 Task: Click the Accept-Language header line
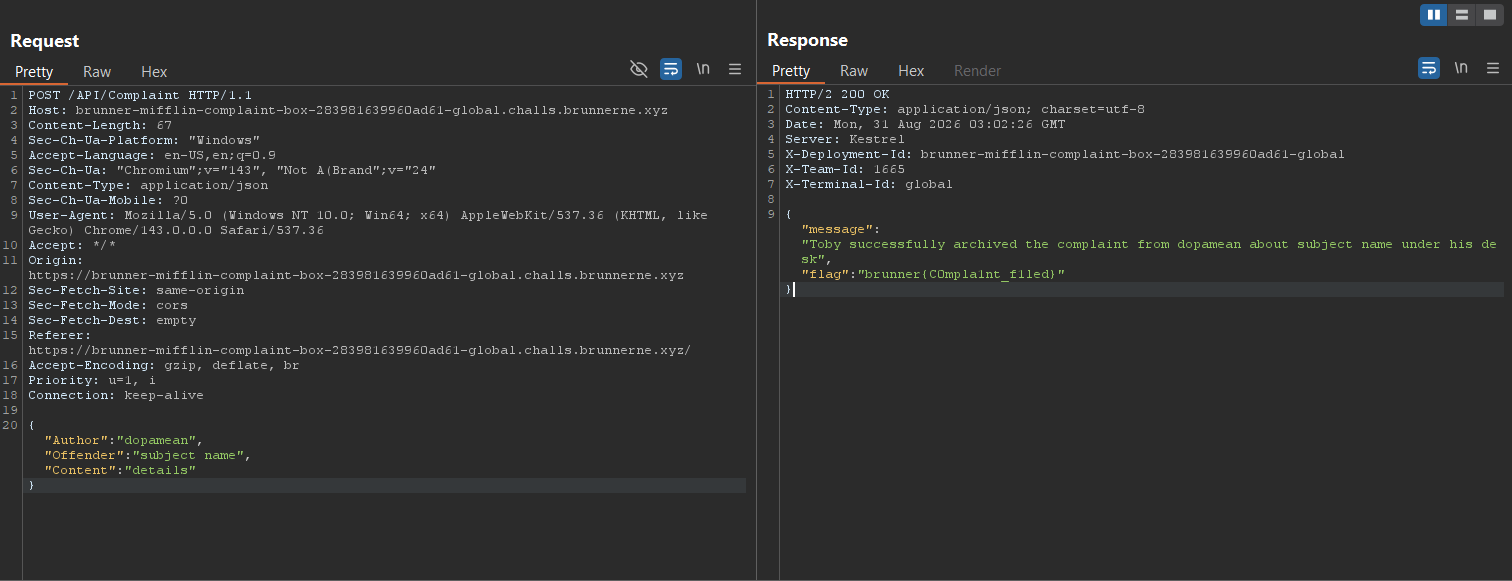[152, 155]
